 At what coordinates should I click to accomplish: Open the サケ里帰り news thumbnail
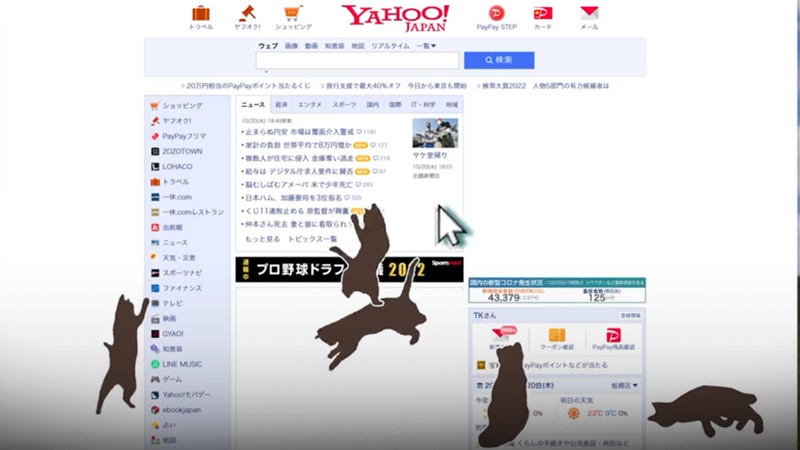[x=435, y=133]
